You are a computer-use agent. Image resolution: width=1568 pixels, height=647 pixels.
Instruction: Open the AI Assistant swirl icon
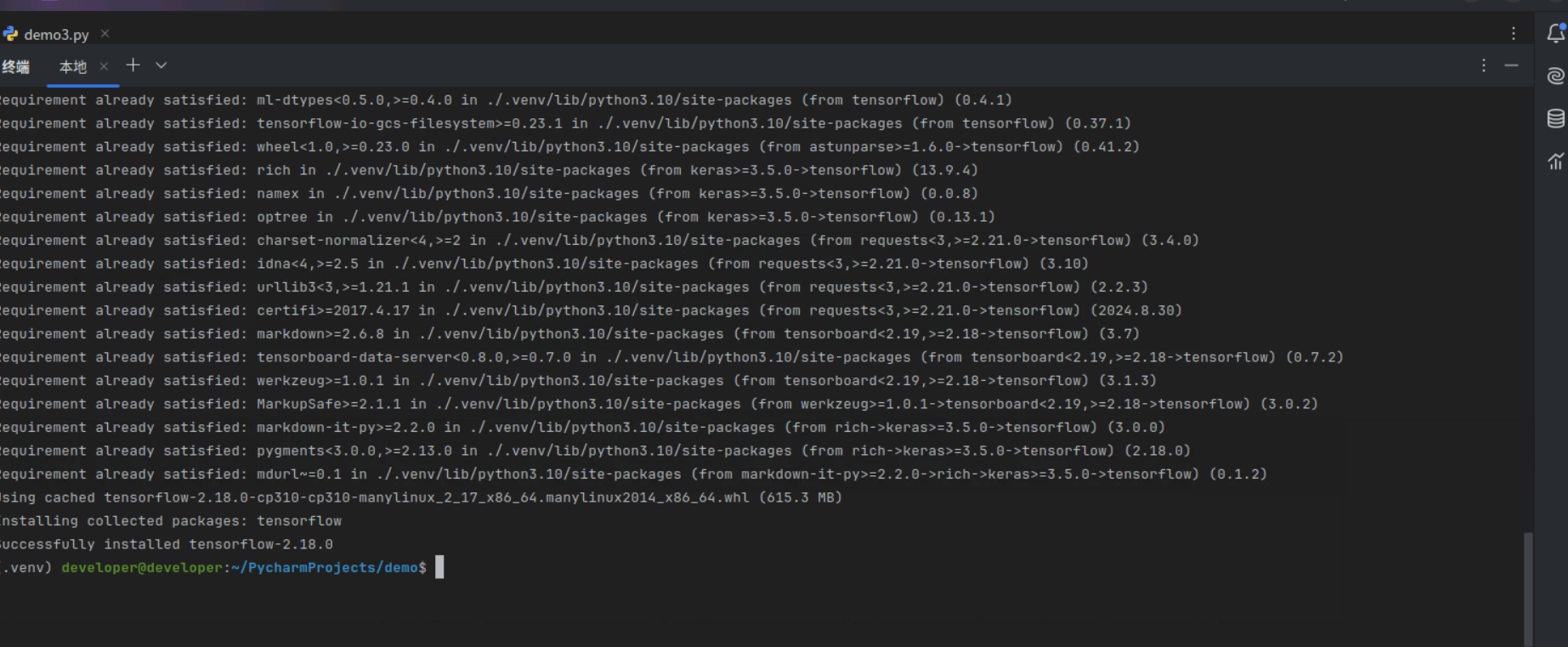click(1555, 76)
